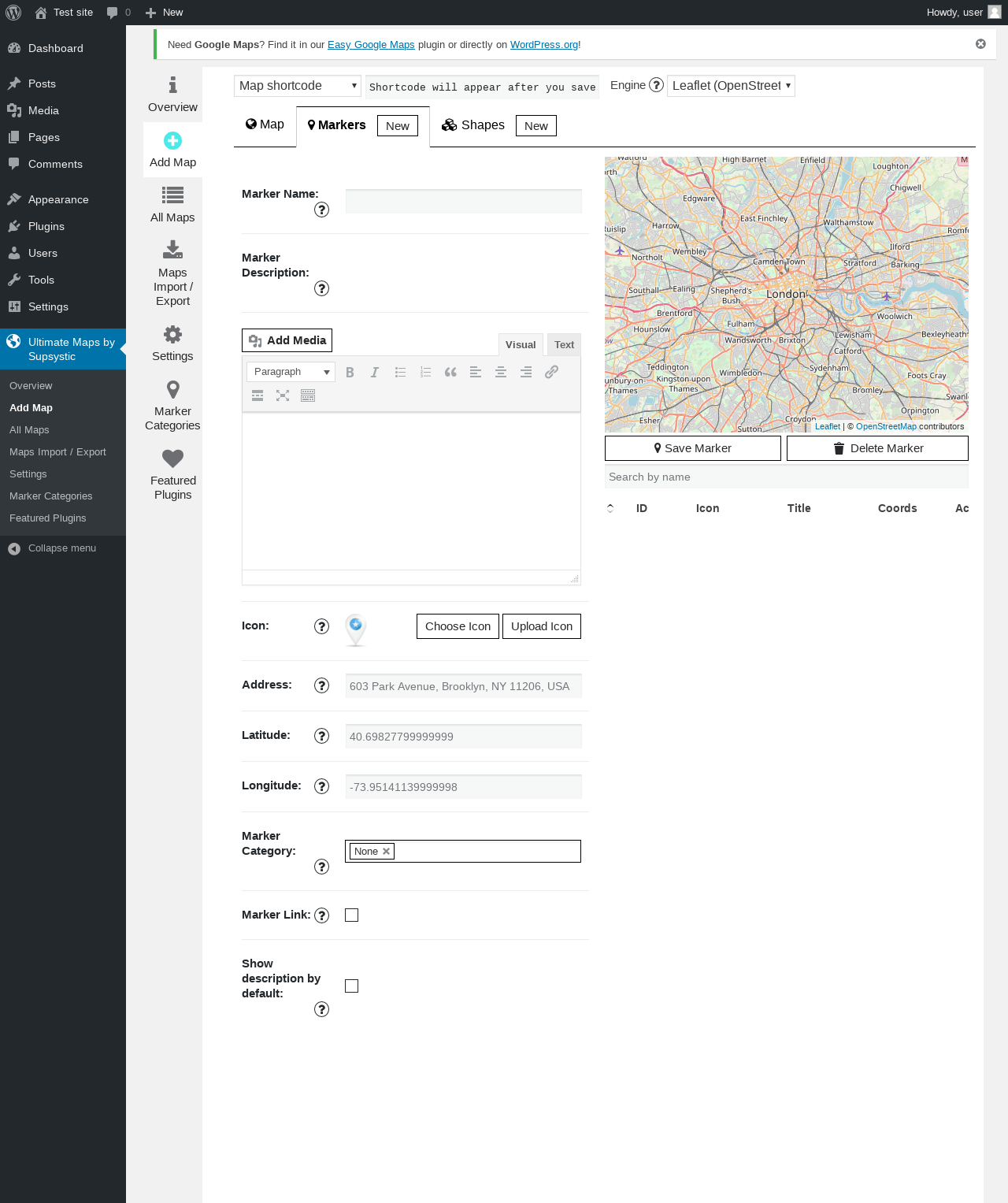This screenshot has height=1203, width=1008.
Task: Click the Bold formatting icon
Action: tap(350, 373)
